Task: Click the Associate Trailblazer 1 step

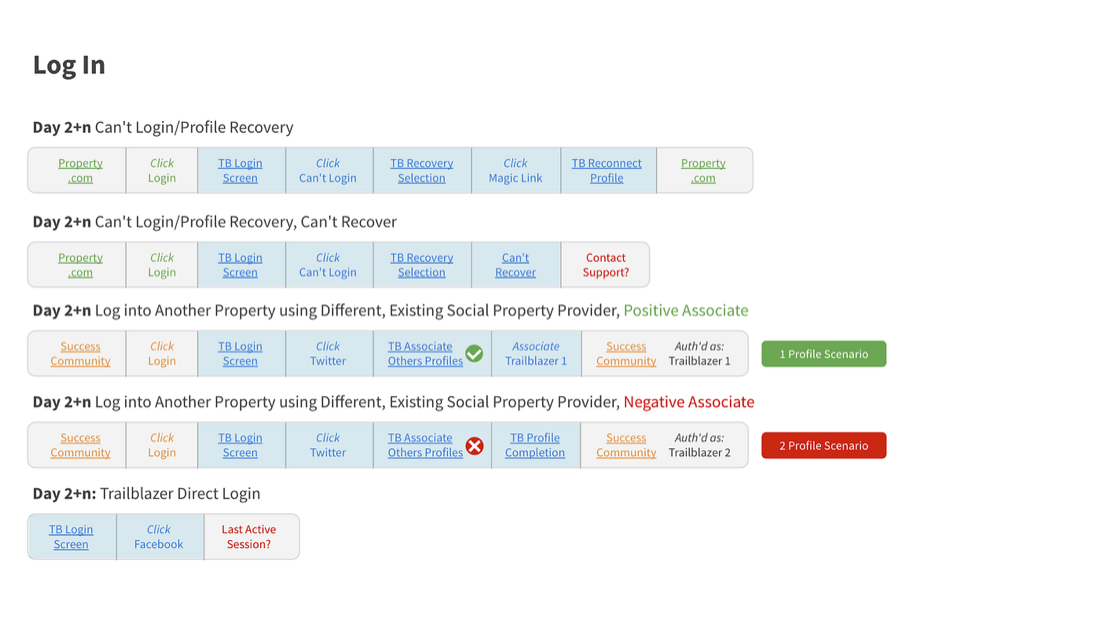Action: (x=535, y=354)
